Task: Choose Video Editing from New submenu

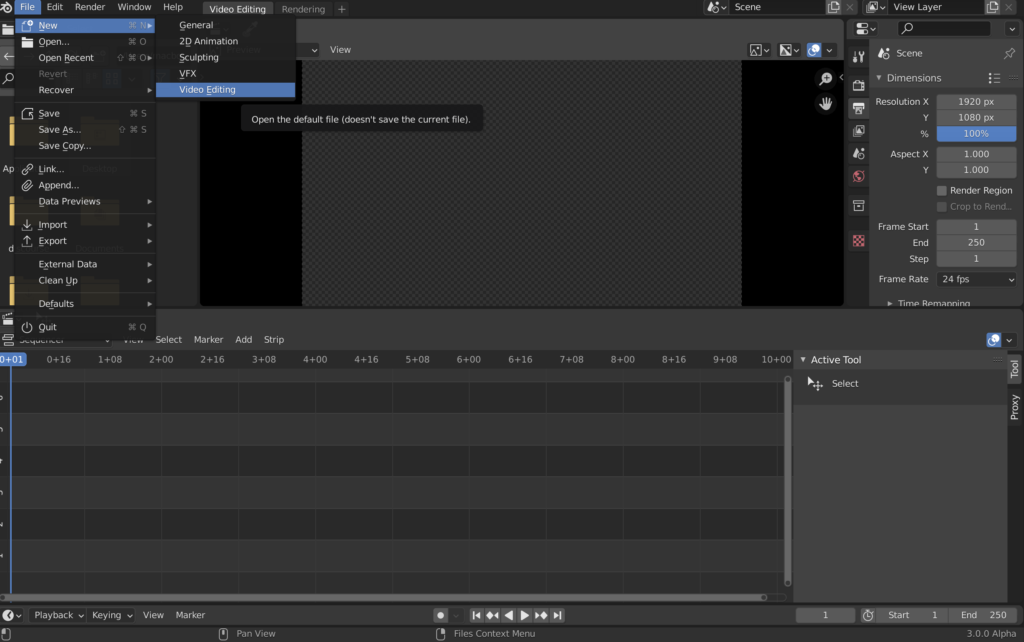Action: click(225, 89)
